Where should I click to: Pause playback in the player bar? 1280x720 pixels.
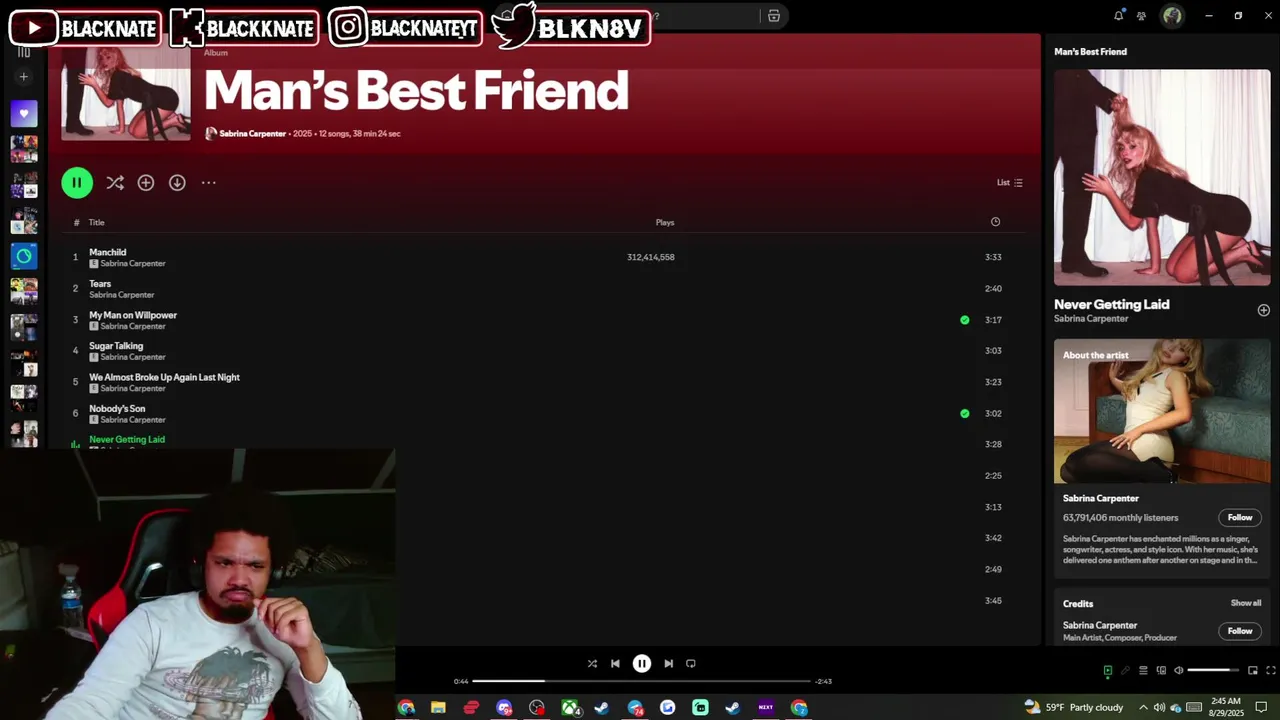[x=642, y=663]
